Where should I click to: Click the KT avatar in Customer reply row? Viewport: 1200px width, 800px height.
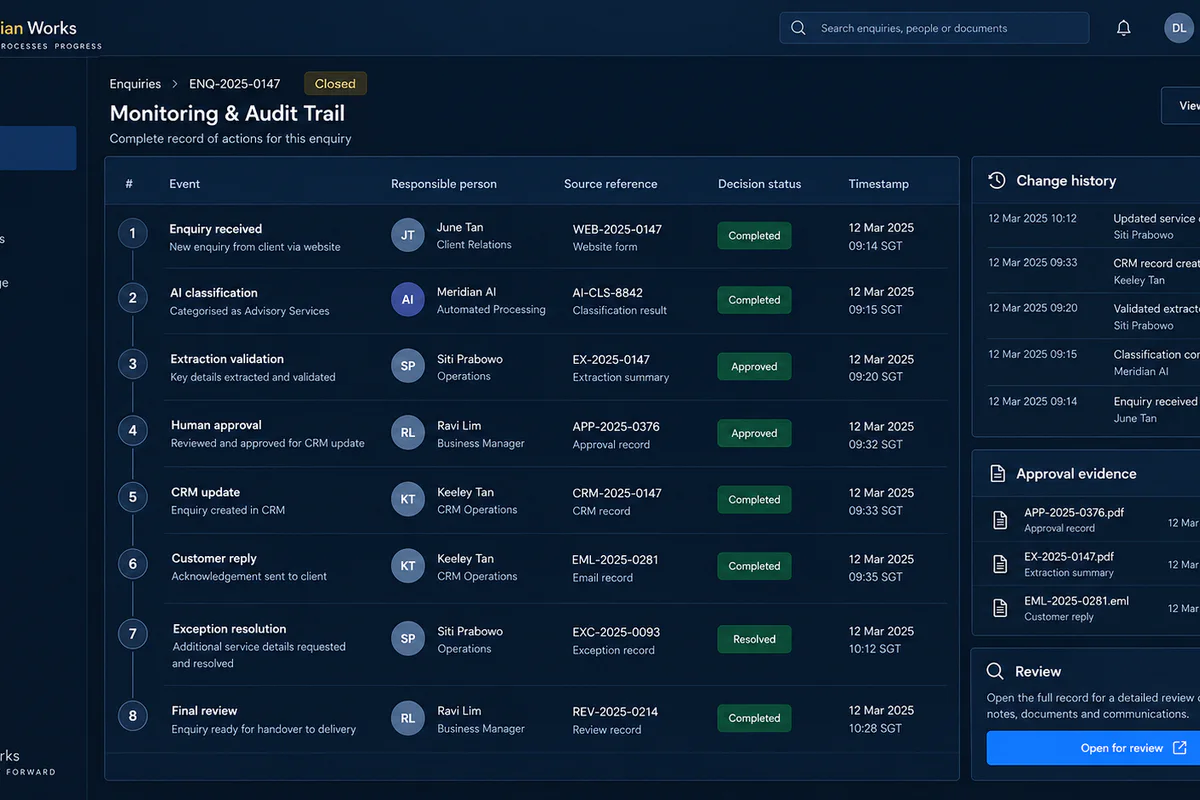point(408,566)
